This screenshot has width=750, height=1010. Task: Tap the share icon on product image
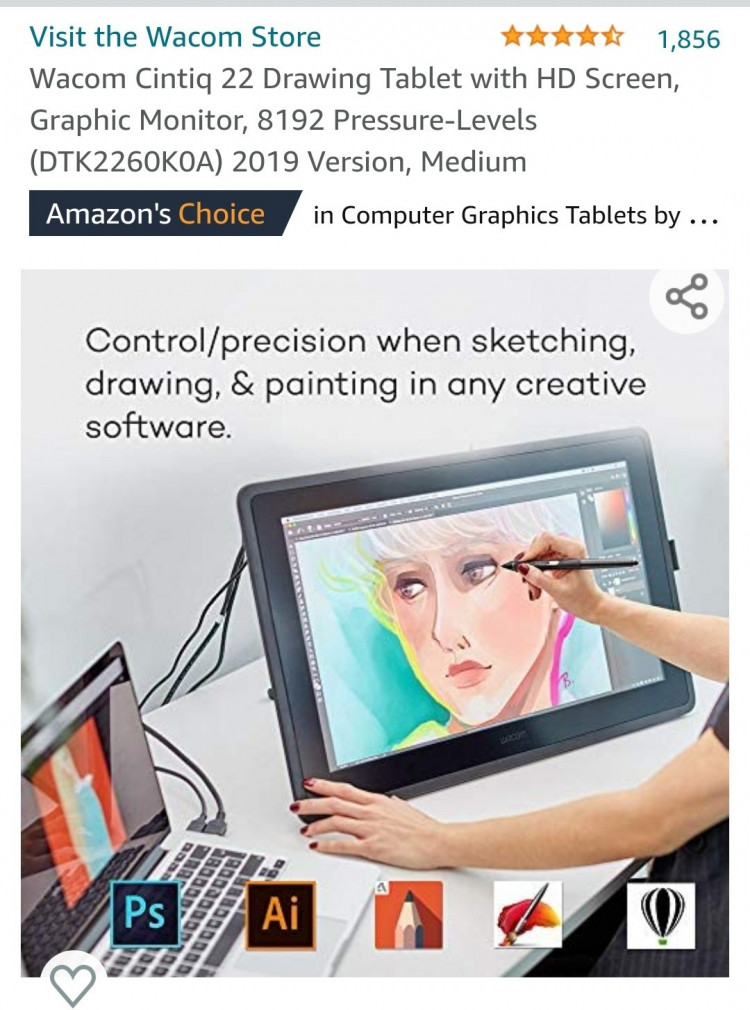pos(687,296)
